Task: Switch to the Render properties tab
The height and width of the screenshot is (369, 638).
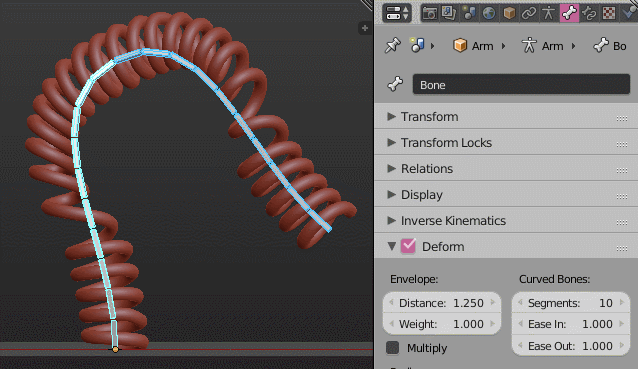Action: point(429,13)
